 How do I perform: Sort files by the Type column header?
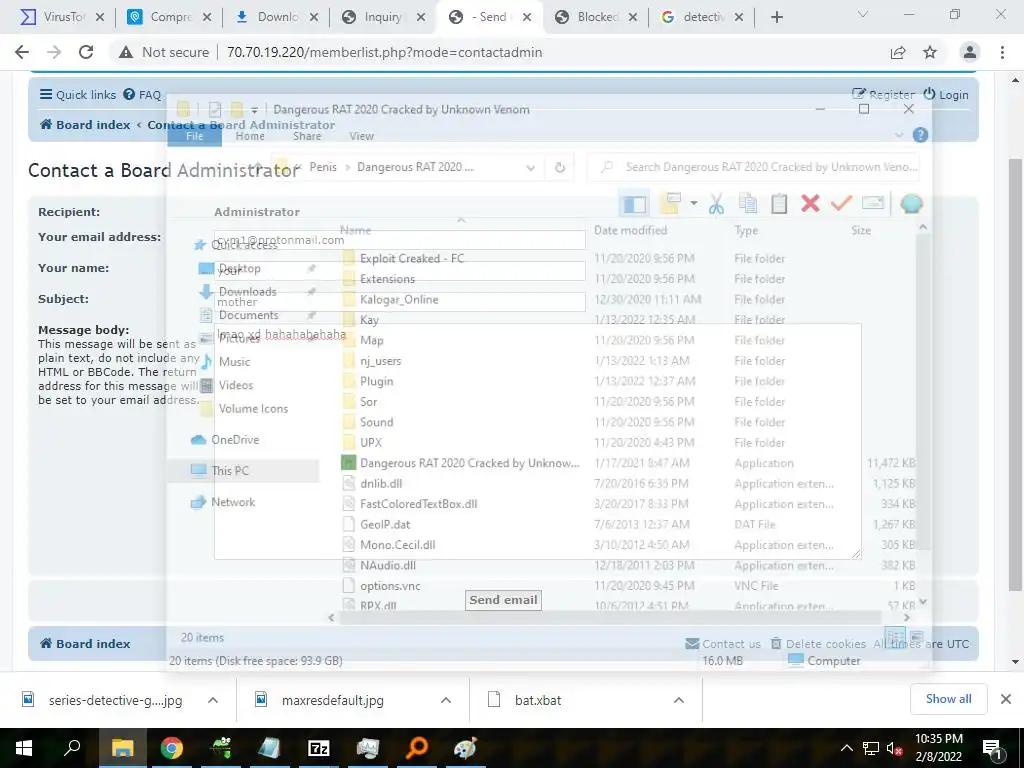[746, 231]
